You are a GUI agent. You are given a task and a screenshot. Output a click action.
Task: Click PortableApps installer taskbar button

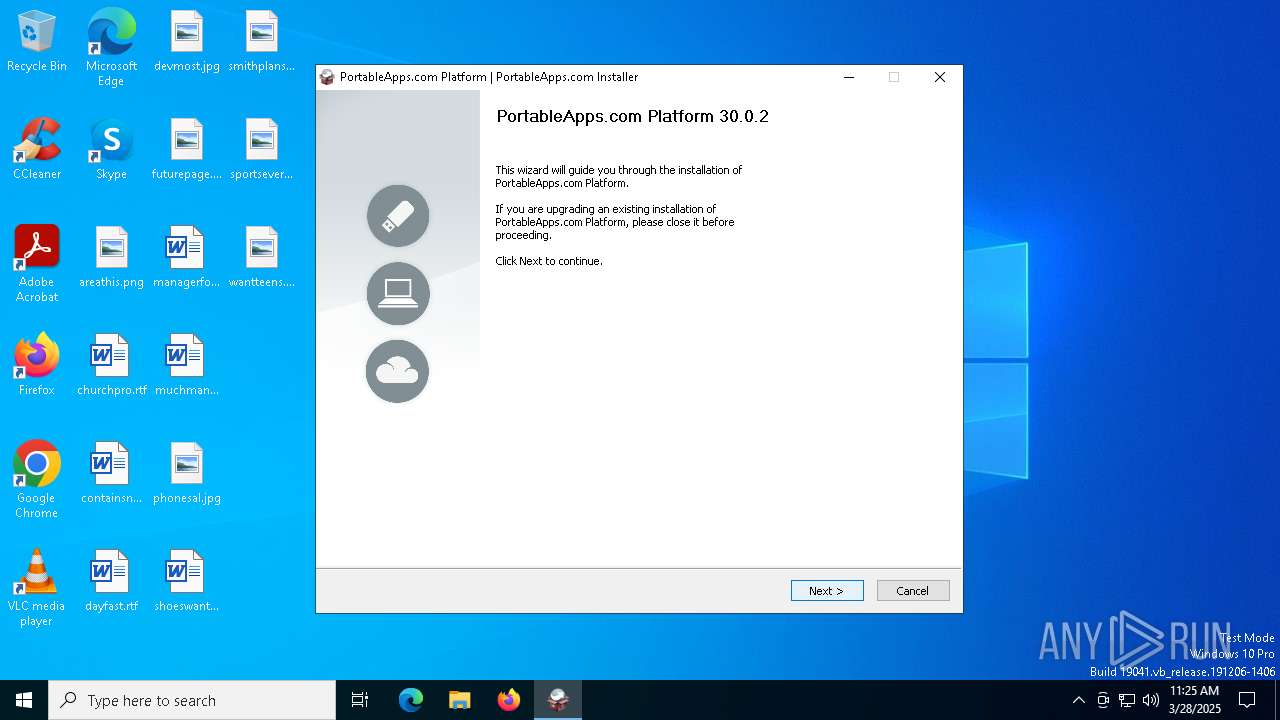pos(558,700)
